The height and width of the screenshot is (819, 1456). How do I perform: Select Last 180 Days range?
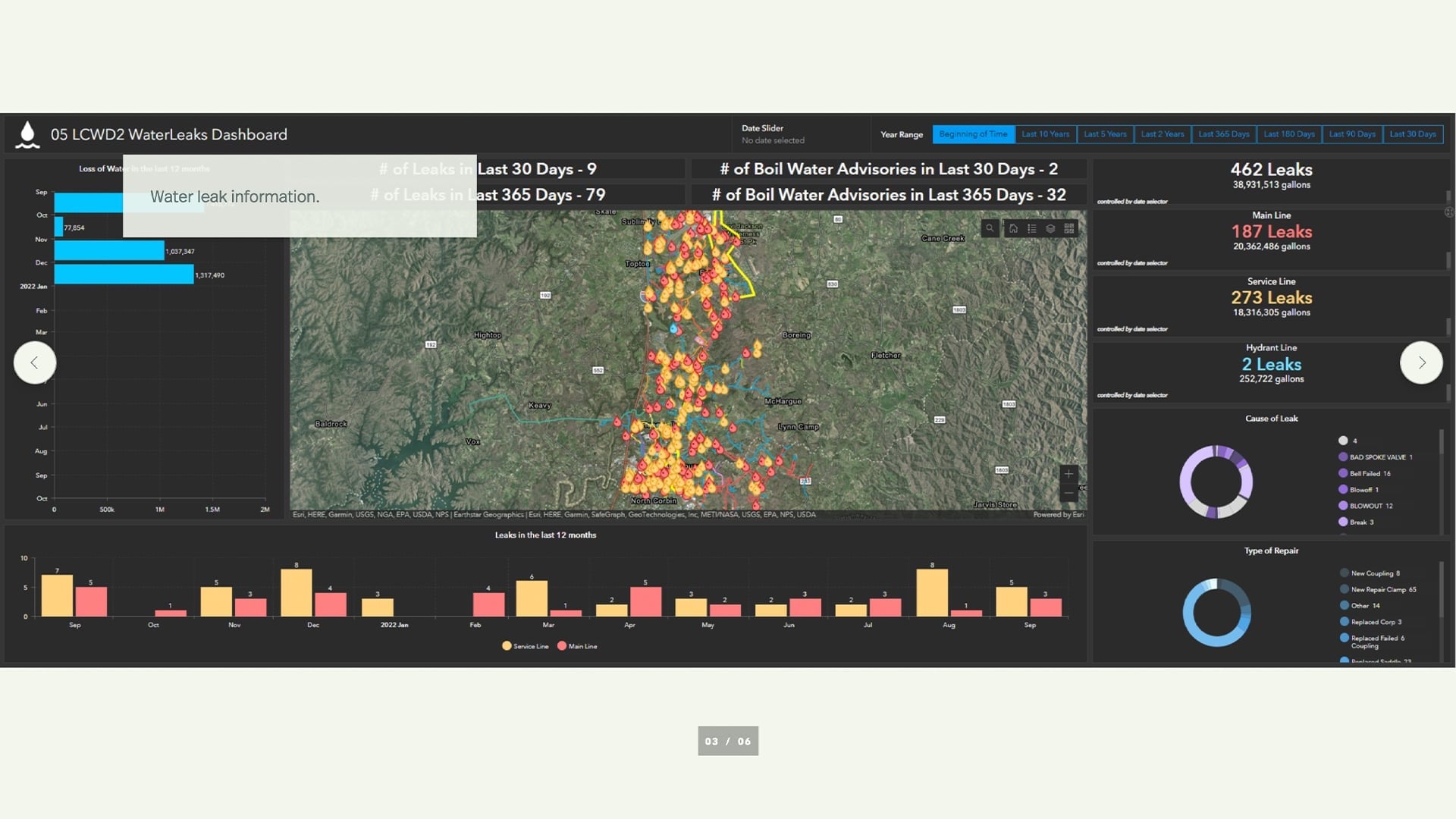[1288, 134]
